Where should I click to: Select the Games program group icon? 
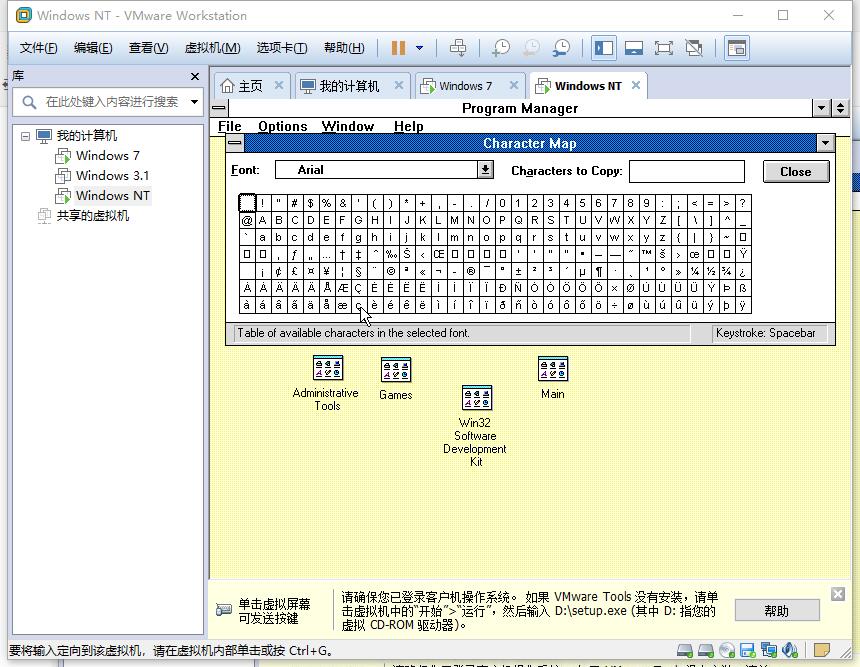click(395, 370)
